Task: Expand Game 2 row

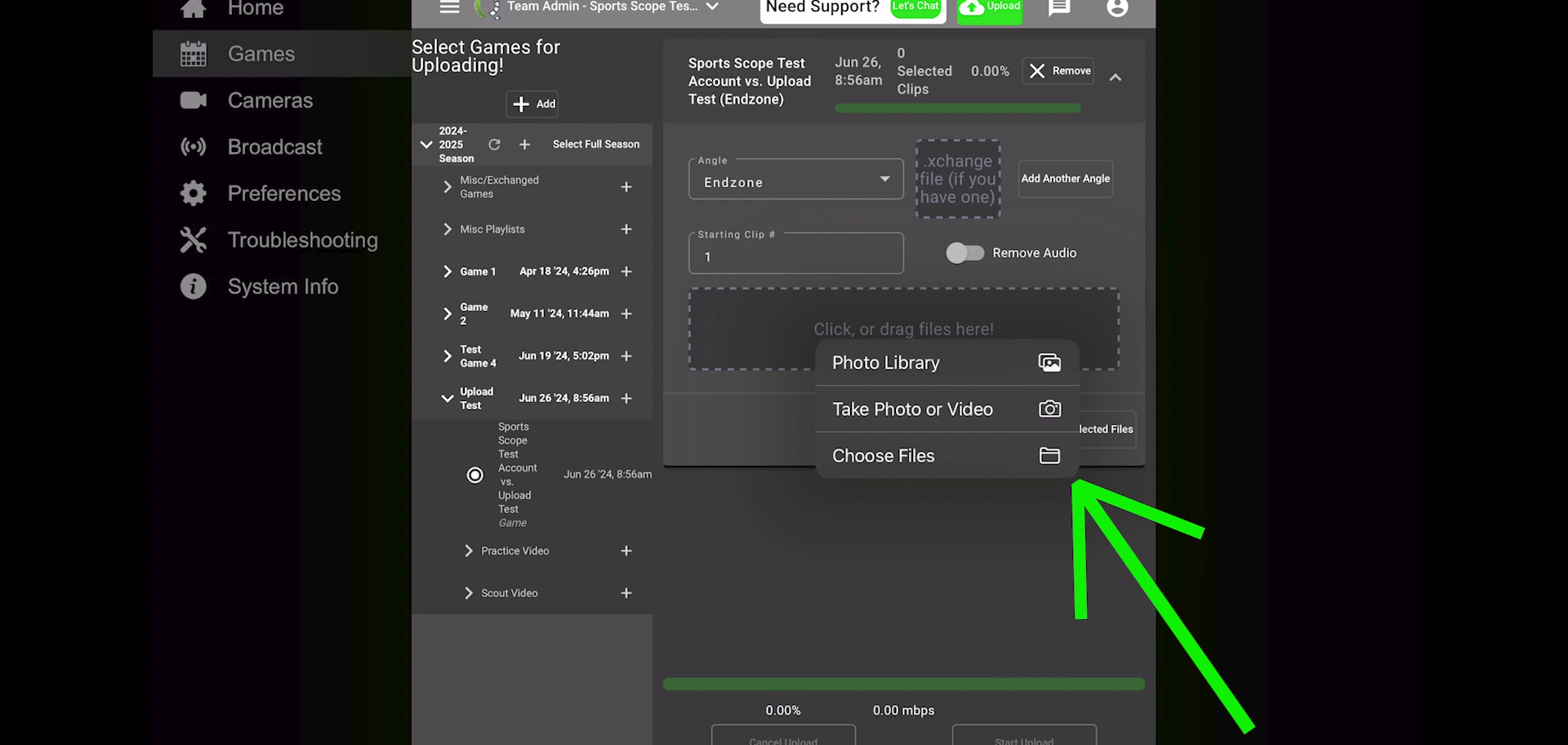Action: pyautogui.click(x=447, y=314)
